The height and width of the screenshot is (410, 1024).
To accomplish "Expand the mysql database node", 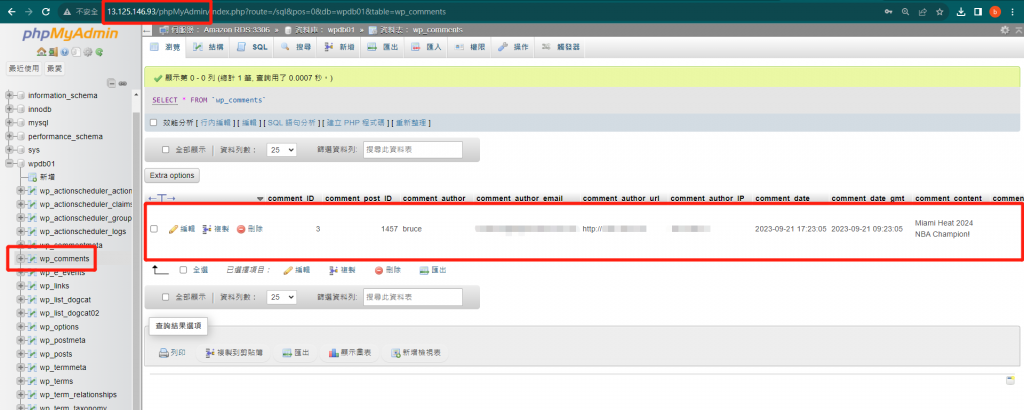I will pos(10,123).
